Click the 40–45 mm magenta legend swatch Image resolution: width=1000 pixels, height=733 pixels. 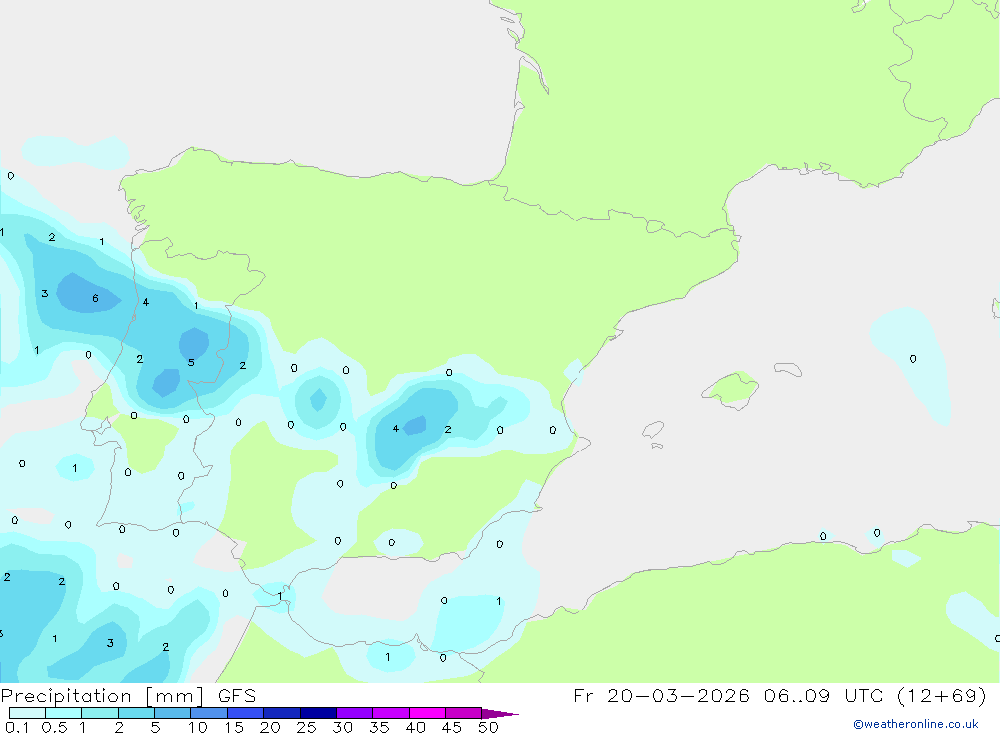(427, 713)
